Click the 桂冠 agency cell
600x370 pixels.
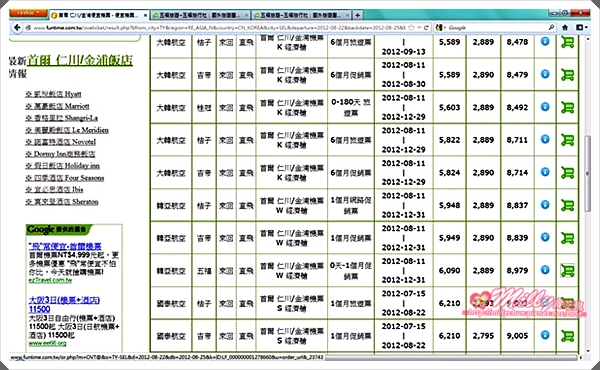[204, 108]
